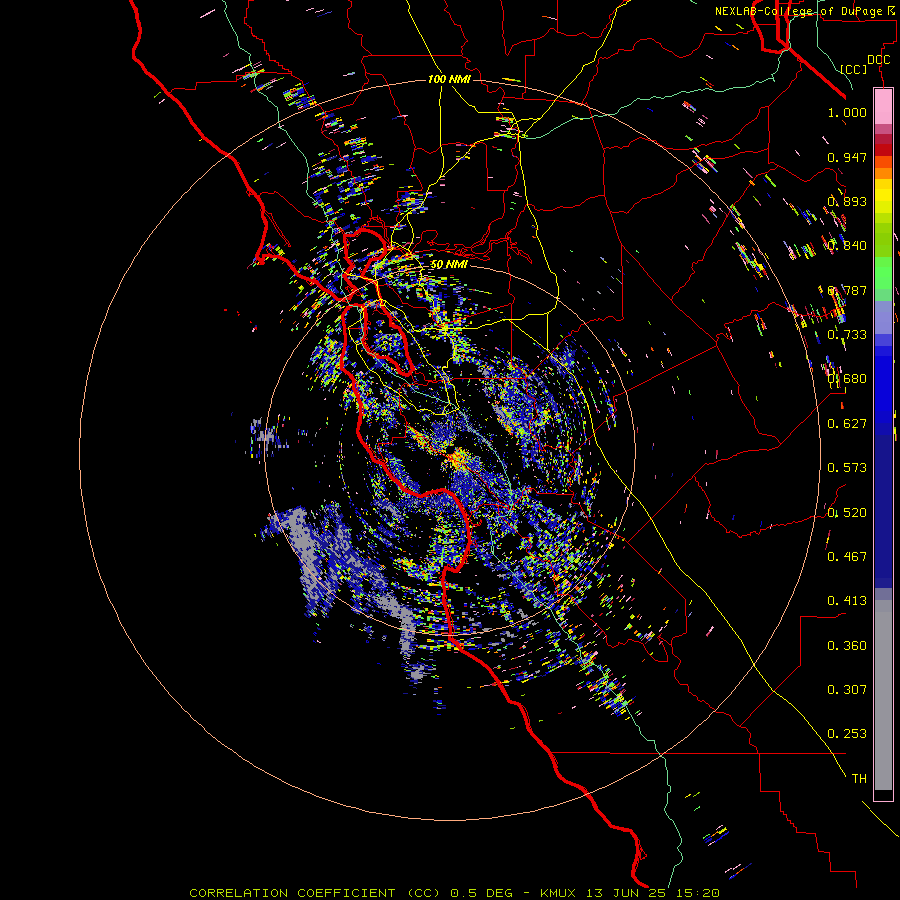This screenshot has width=900, height=900.
Task: Click the '100 NMI' range ring label
Action: pos(449,79)
